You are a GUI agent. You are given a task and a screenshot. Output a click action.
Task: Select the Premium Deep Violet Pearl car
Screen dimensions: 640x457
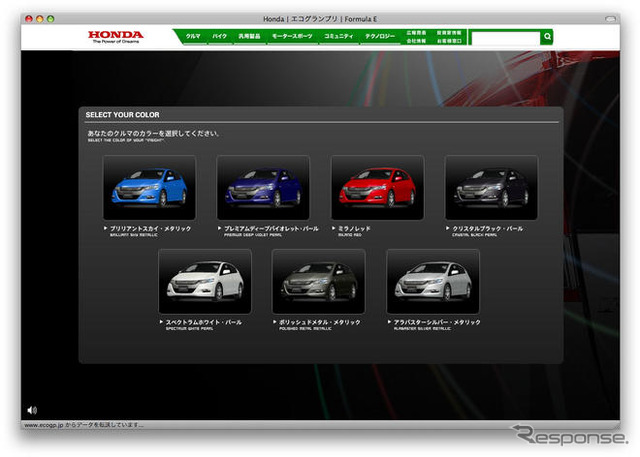[x=263, y=187]
